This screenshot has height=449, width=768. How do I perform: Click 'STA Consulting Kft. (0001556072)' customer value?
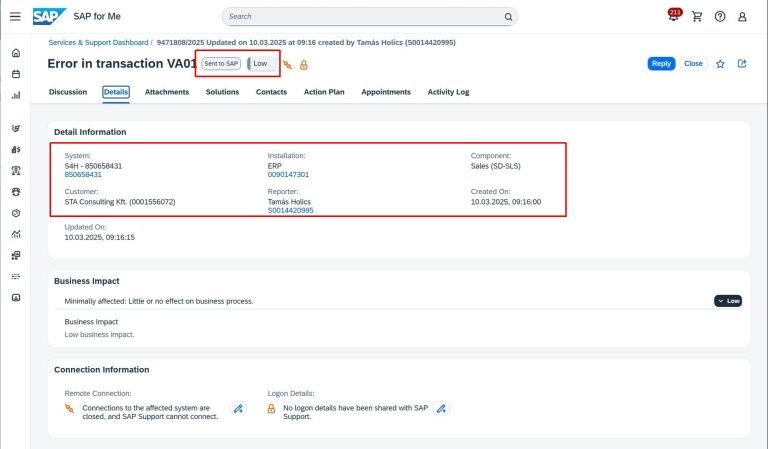[x=120, y=202]
